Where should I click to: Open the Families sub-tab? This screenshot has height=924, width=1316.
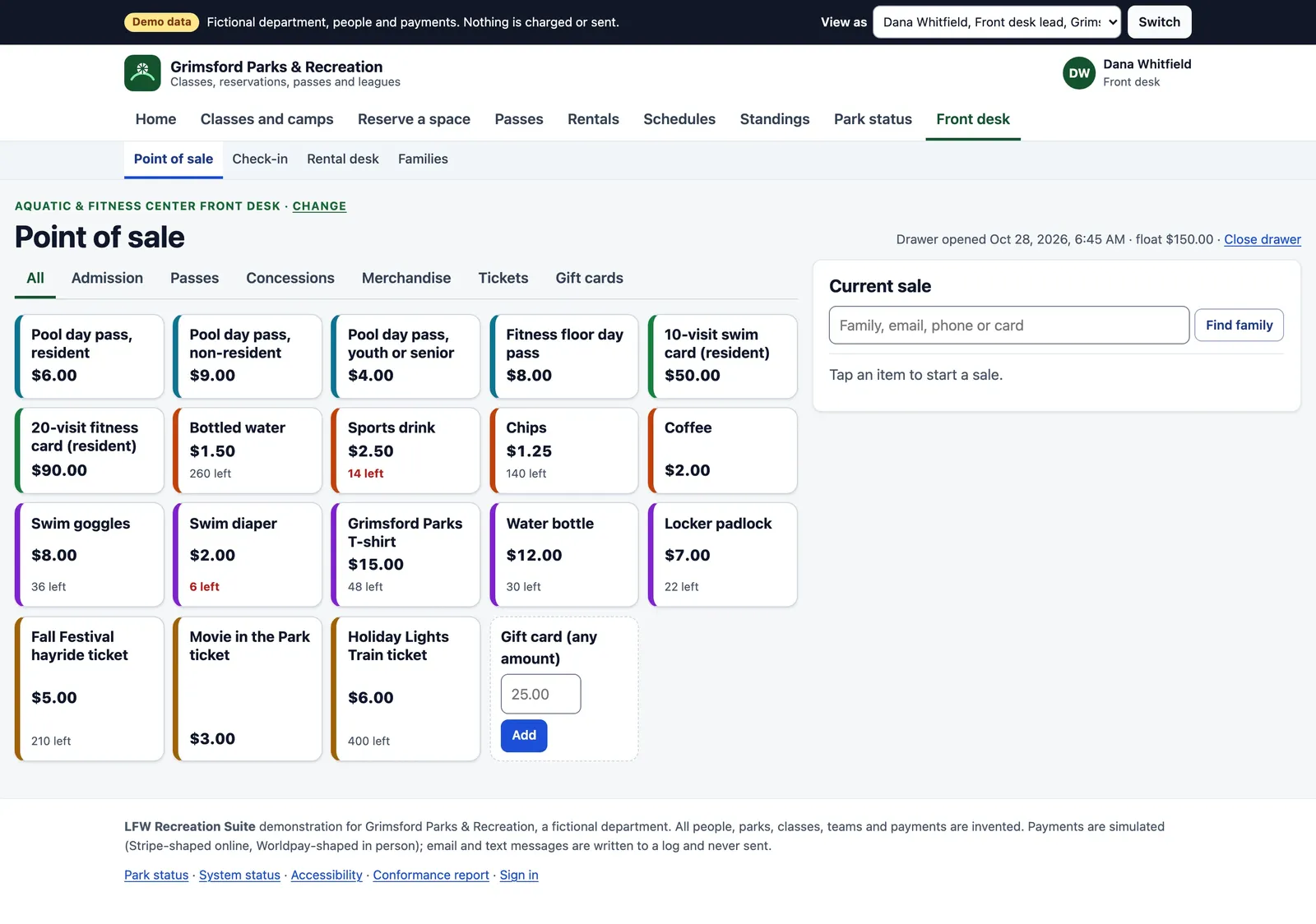[423, 159]
